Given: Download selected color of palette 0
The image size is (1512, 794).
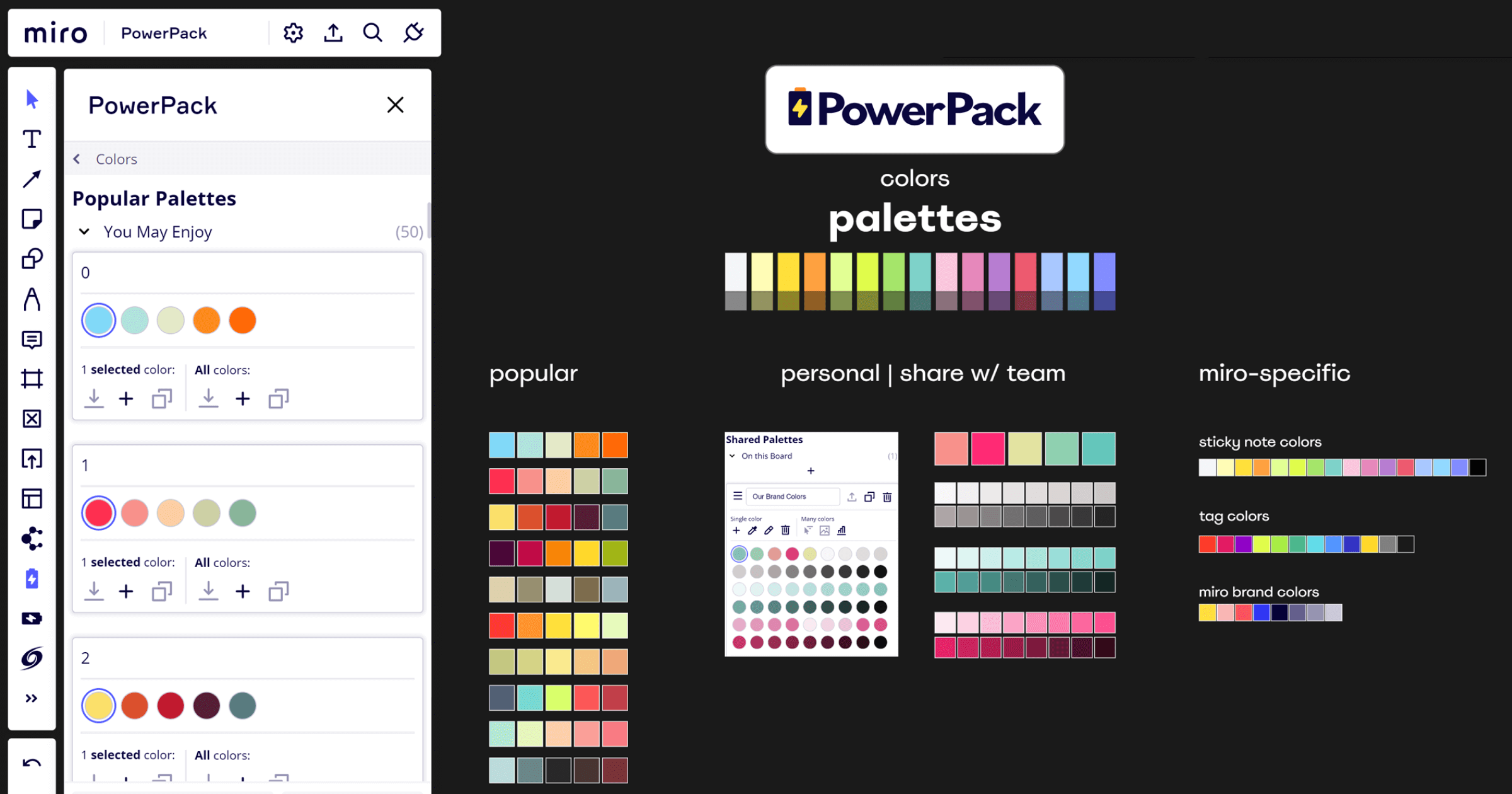Looking at the screenshot, I should coord(94,398).
